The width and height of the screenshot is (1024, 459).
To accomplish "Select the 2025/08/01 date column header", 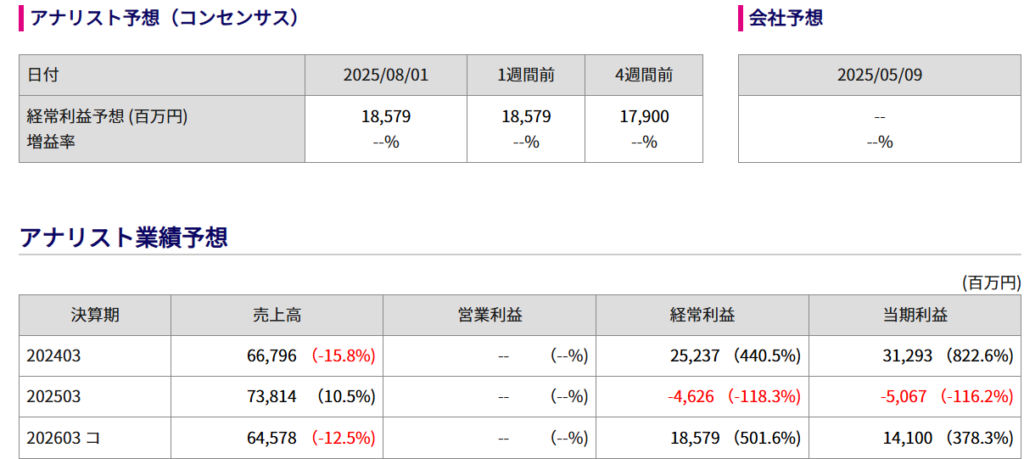I will click(385, 75).
